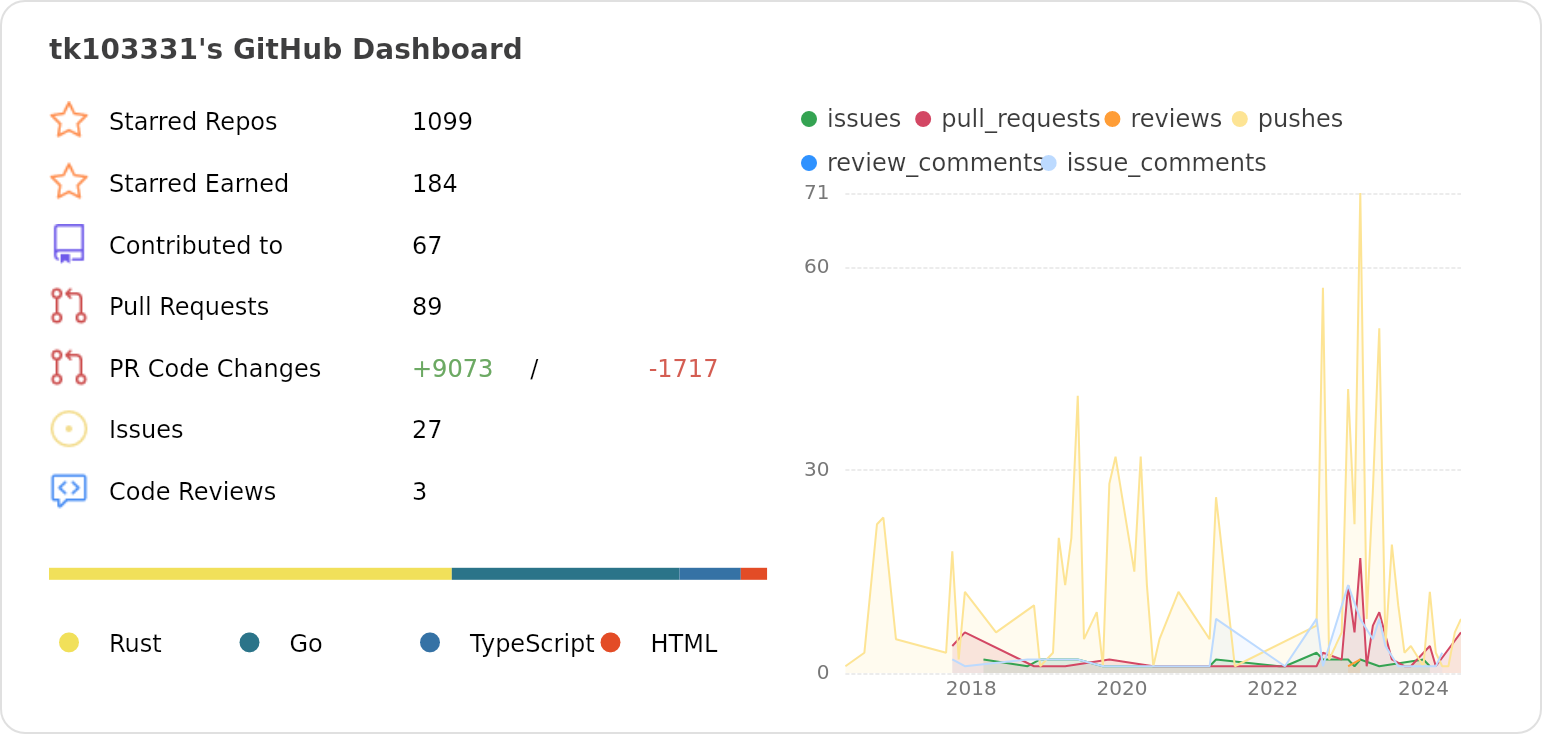Click the Contributed to repository icon
1542x734 pixels.
pyautogui.click(x=69, y=244)
